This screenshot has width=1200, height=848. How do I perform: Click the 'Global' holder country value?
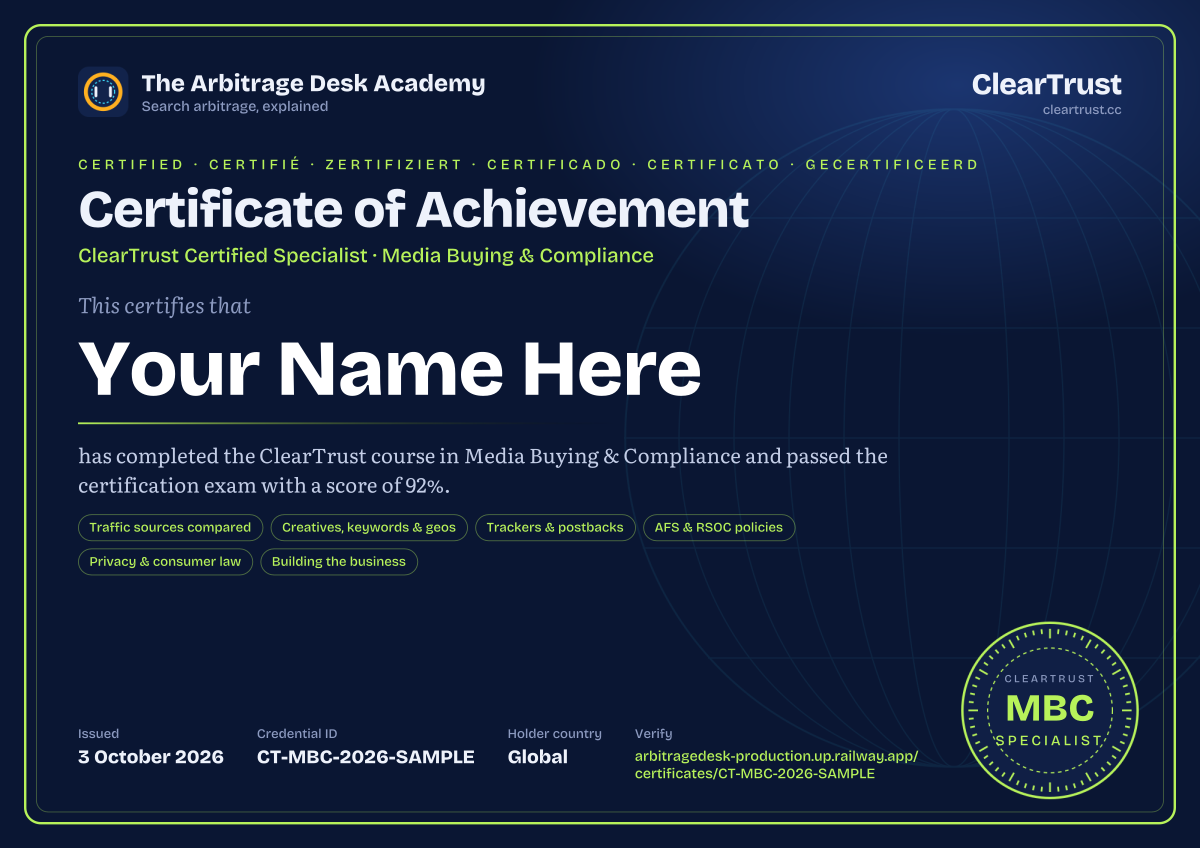538,757
